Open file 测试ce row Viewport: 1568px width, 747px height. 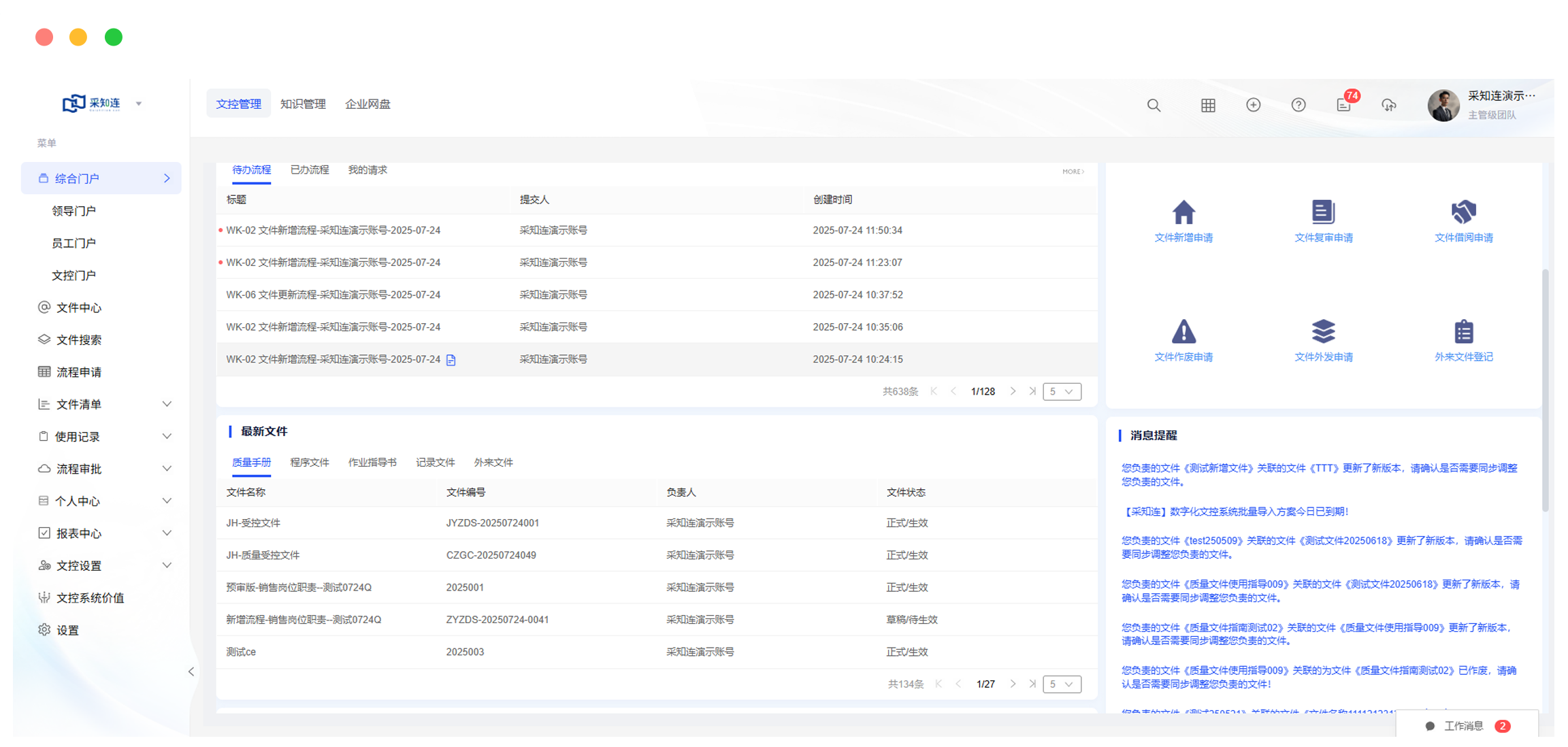(x=657, y=652)
